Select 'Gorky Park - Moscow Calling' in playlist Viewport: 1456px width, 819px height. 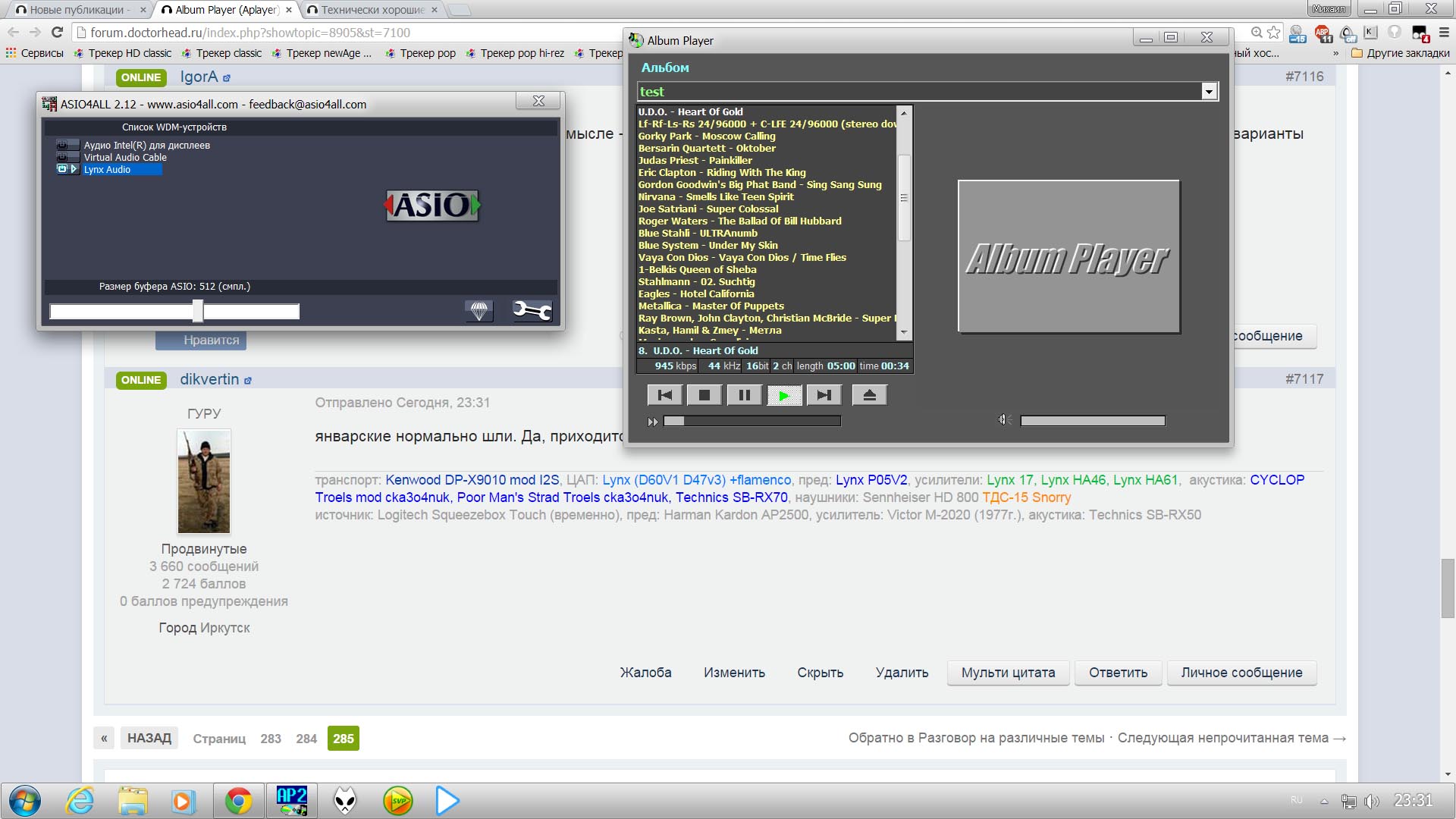coord(707,136)
